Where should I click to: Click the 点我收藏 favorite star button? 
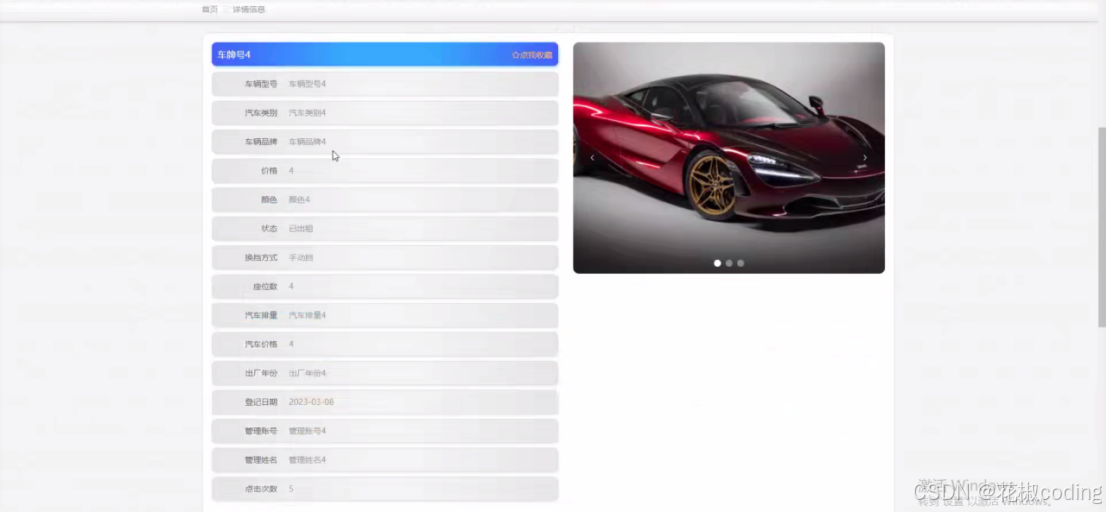coord(532,55)
